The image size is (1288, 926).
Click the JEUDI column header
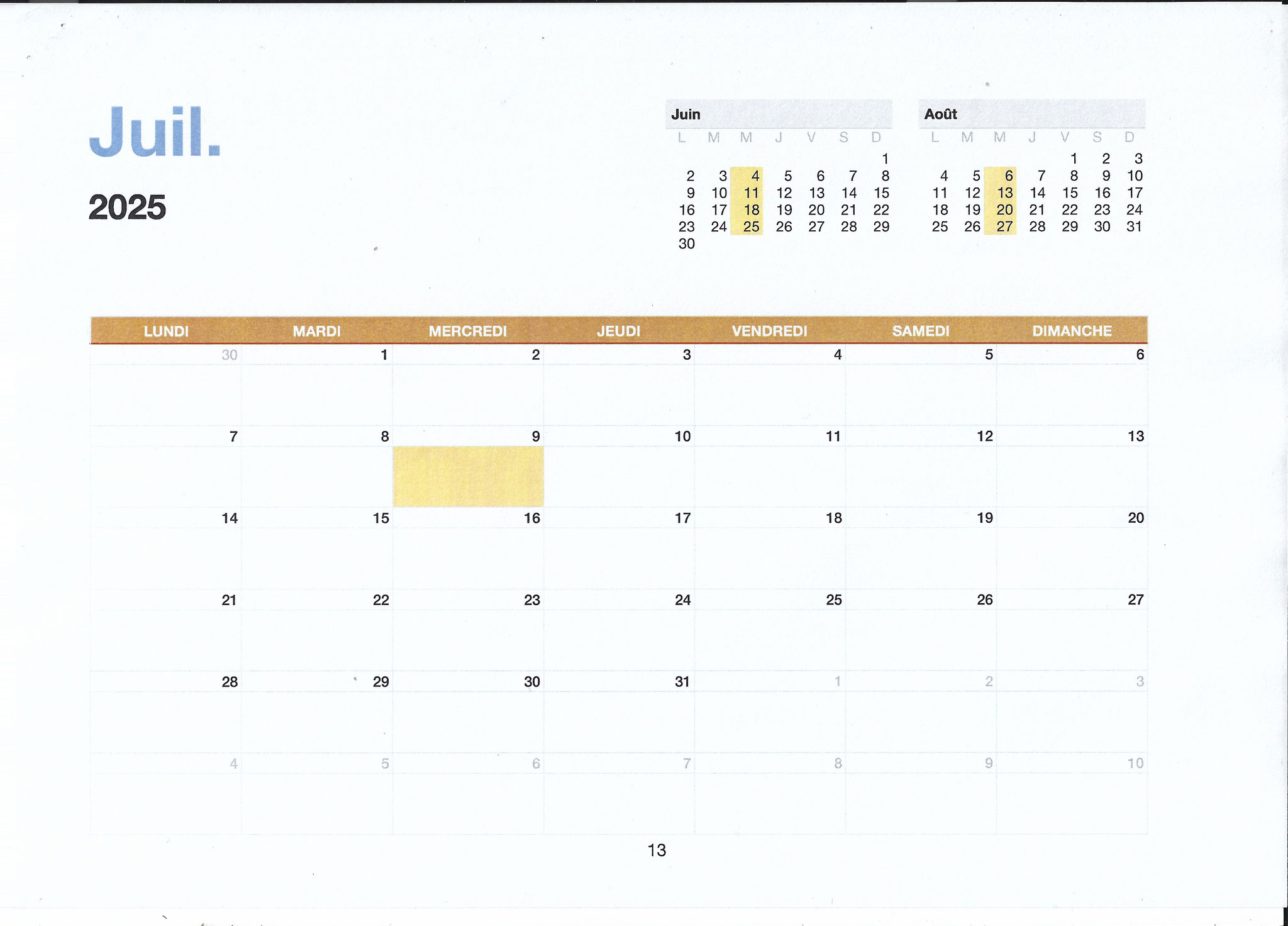tap(619, 331)
